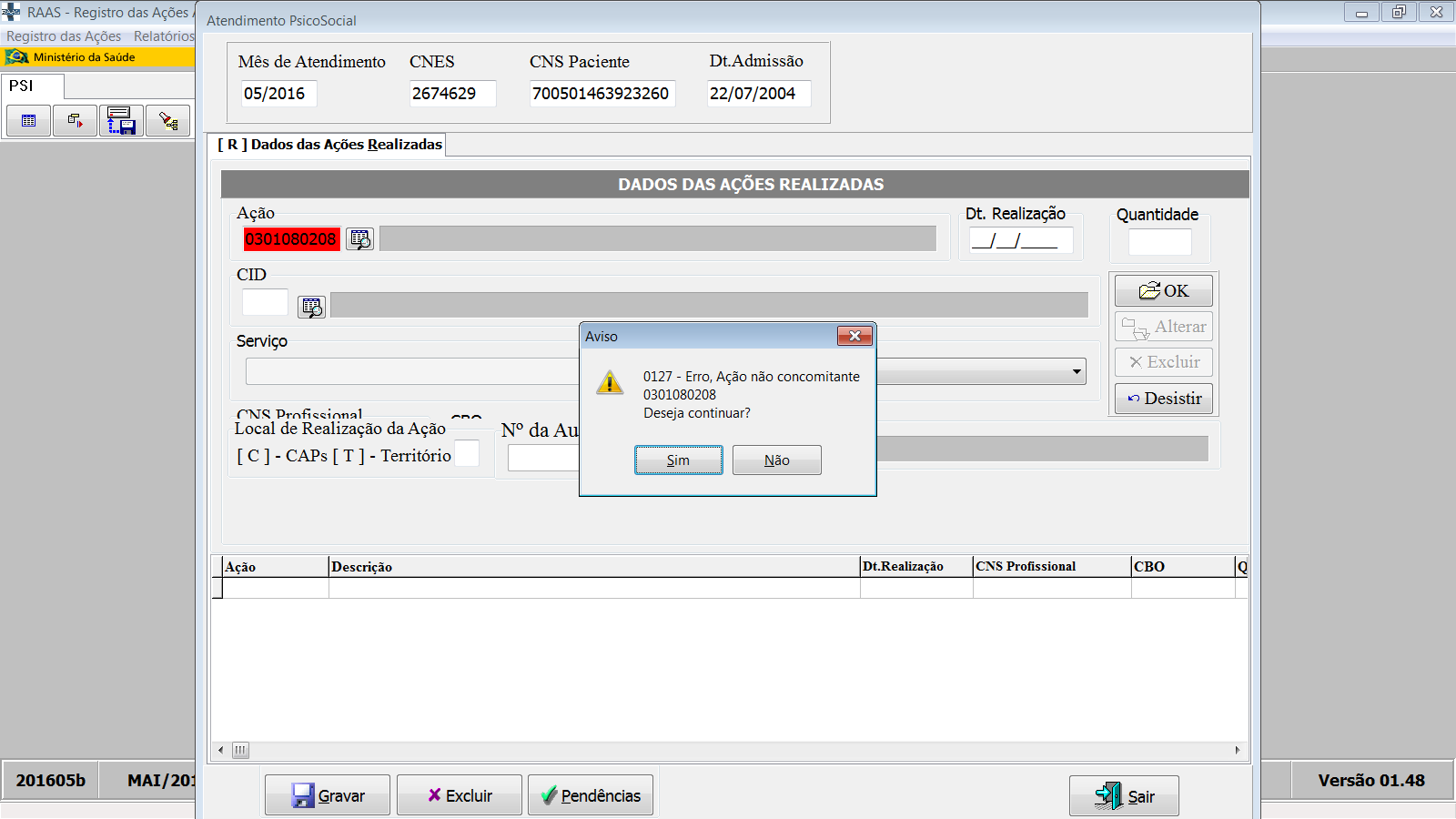Open the Registro das Ações menu
1456x819 pixels.
click(x=64, y=36)
